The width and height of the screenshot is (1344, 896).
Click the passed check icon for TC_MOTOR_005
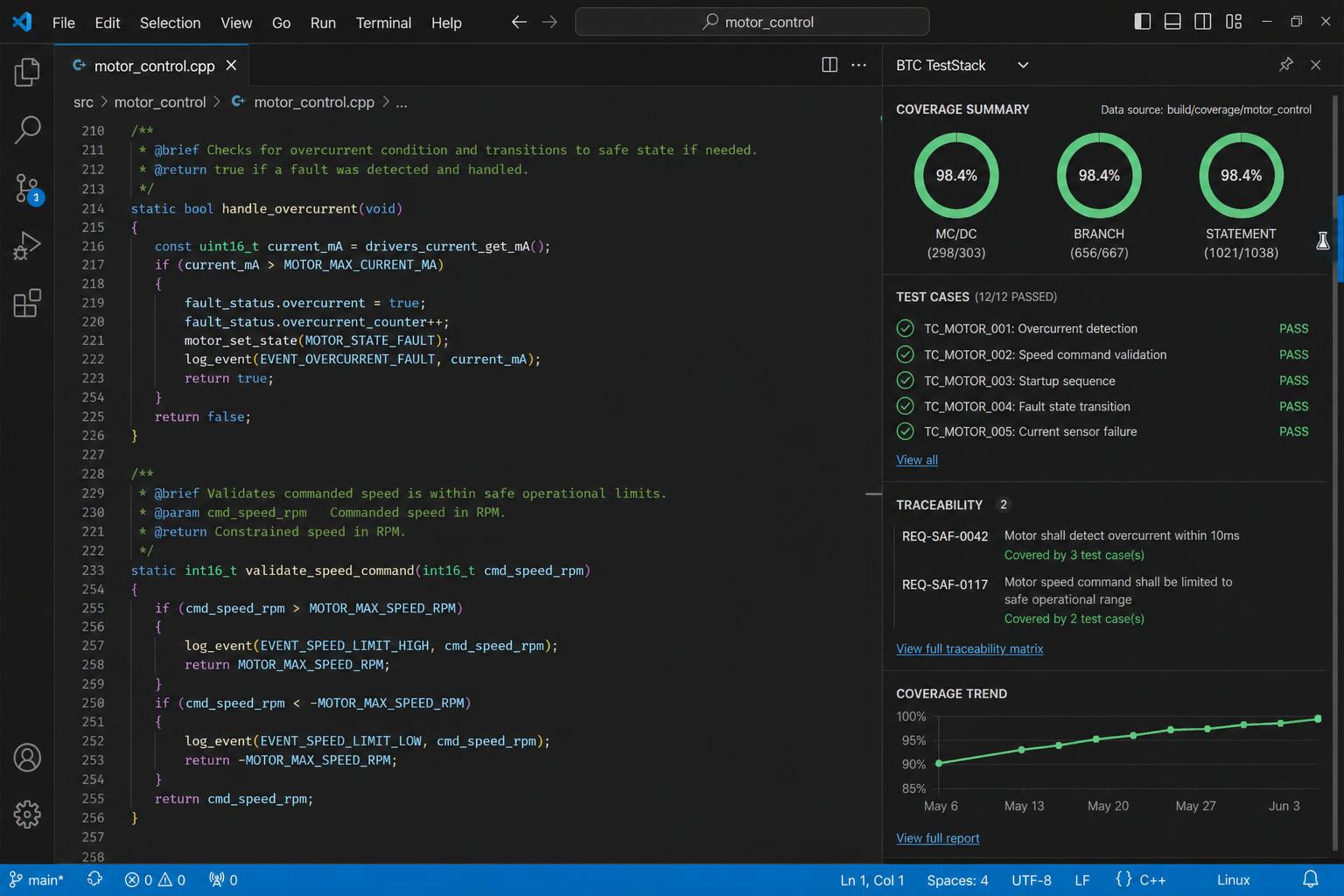coord(906,431)
